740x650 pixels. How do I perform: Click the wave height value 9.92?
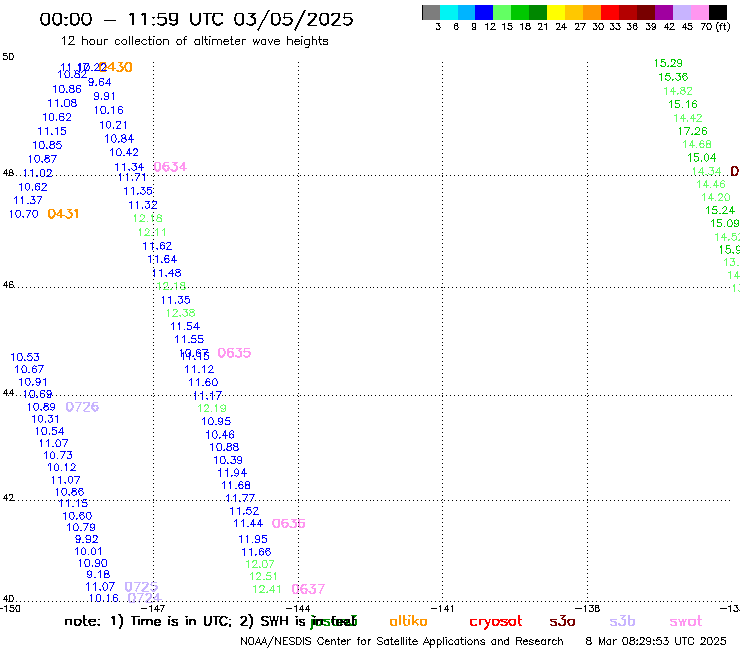point(87,539)
